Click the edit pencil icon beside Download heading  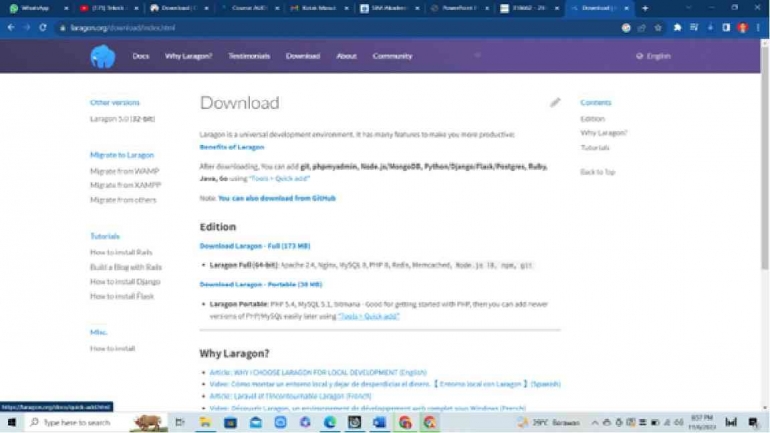[x=555, y=102]
